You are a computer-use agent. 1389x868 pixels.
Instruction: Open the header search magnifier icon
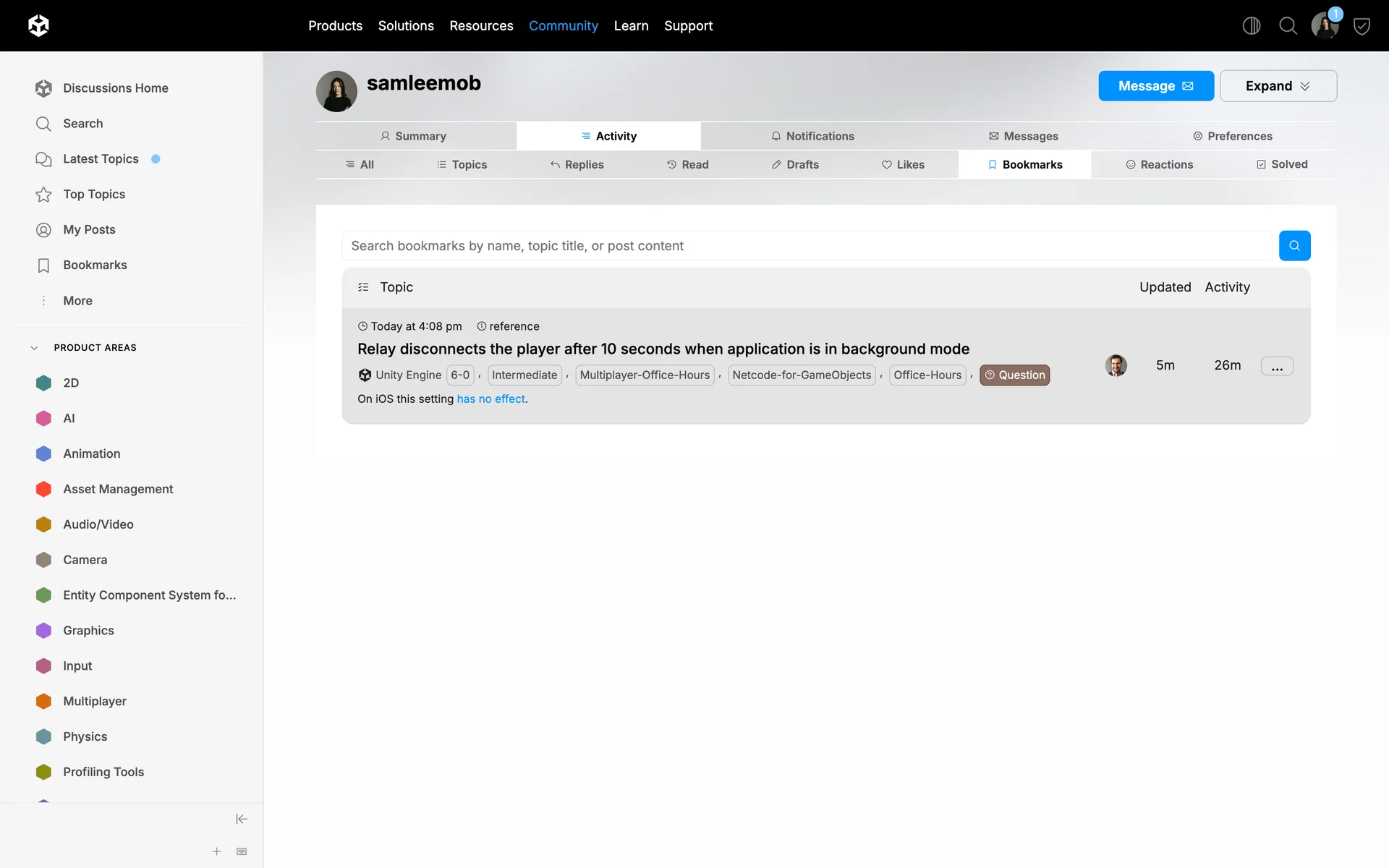(1288, 26)
